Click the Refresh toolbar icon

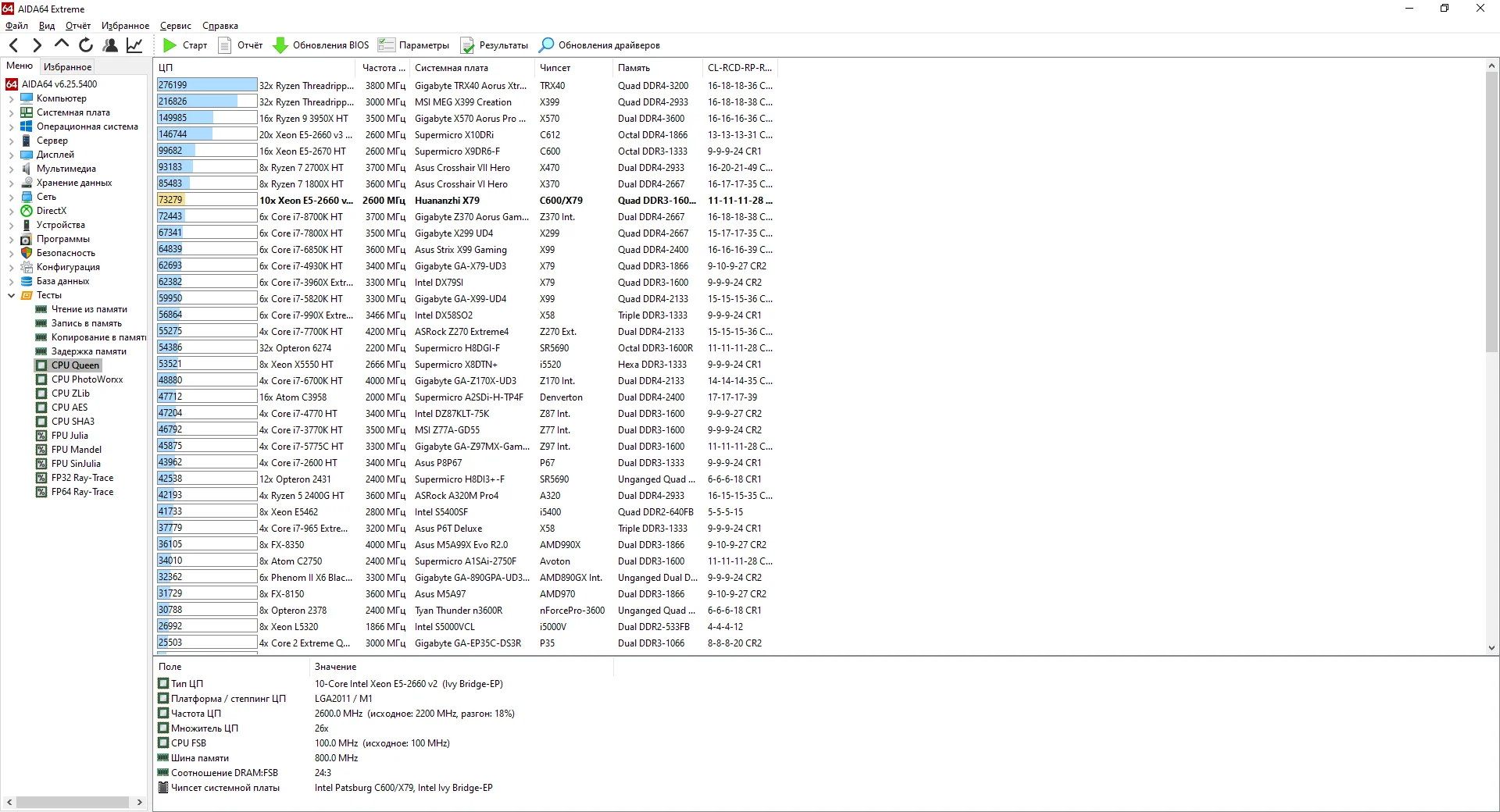(86, 45)
